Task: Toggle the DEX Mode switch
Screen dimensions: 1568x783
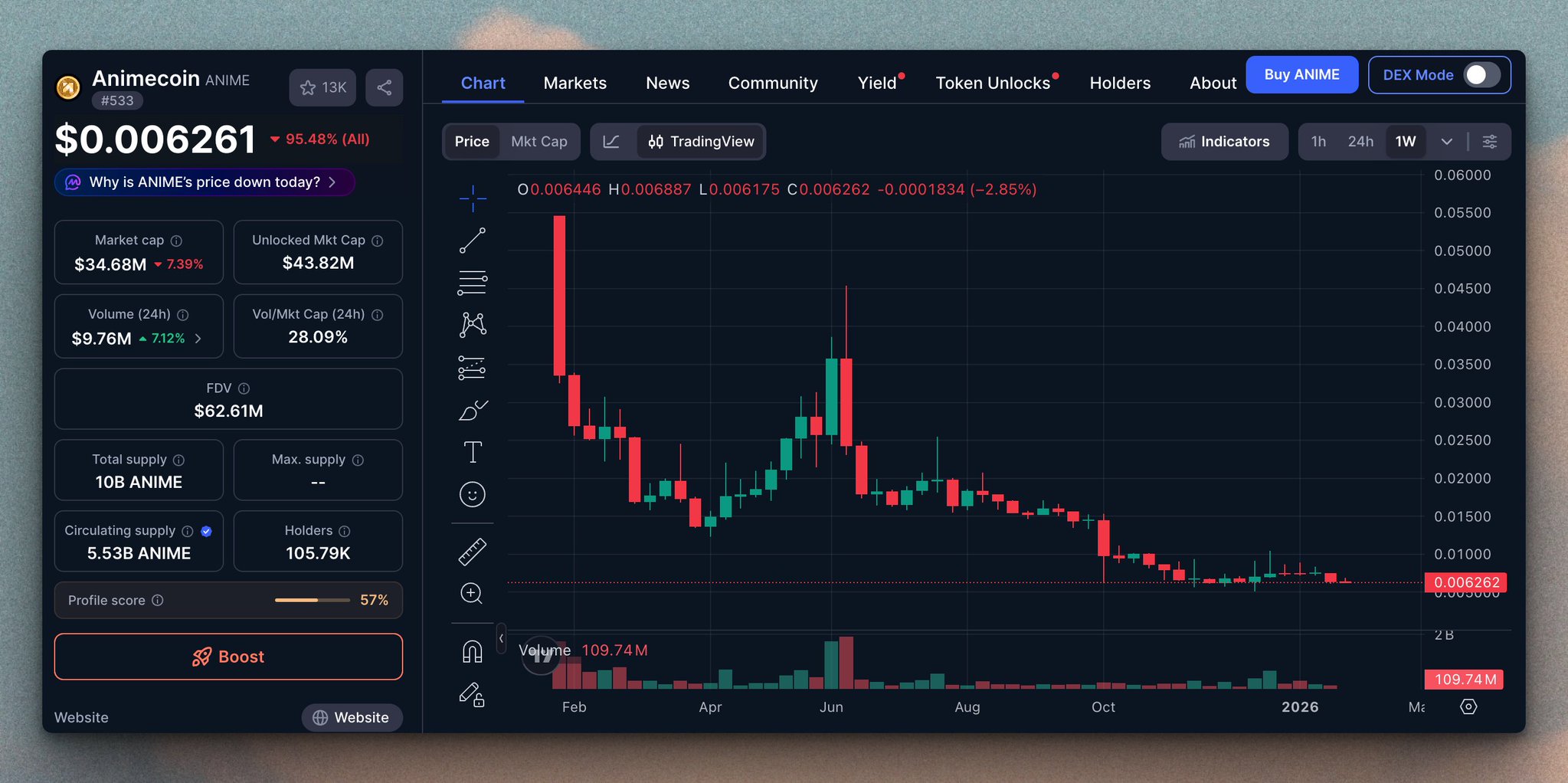Action: coord(1481,75)
